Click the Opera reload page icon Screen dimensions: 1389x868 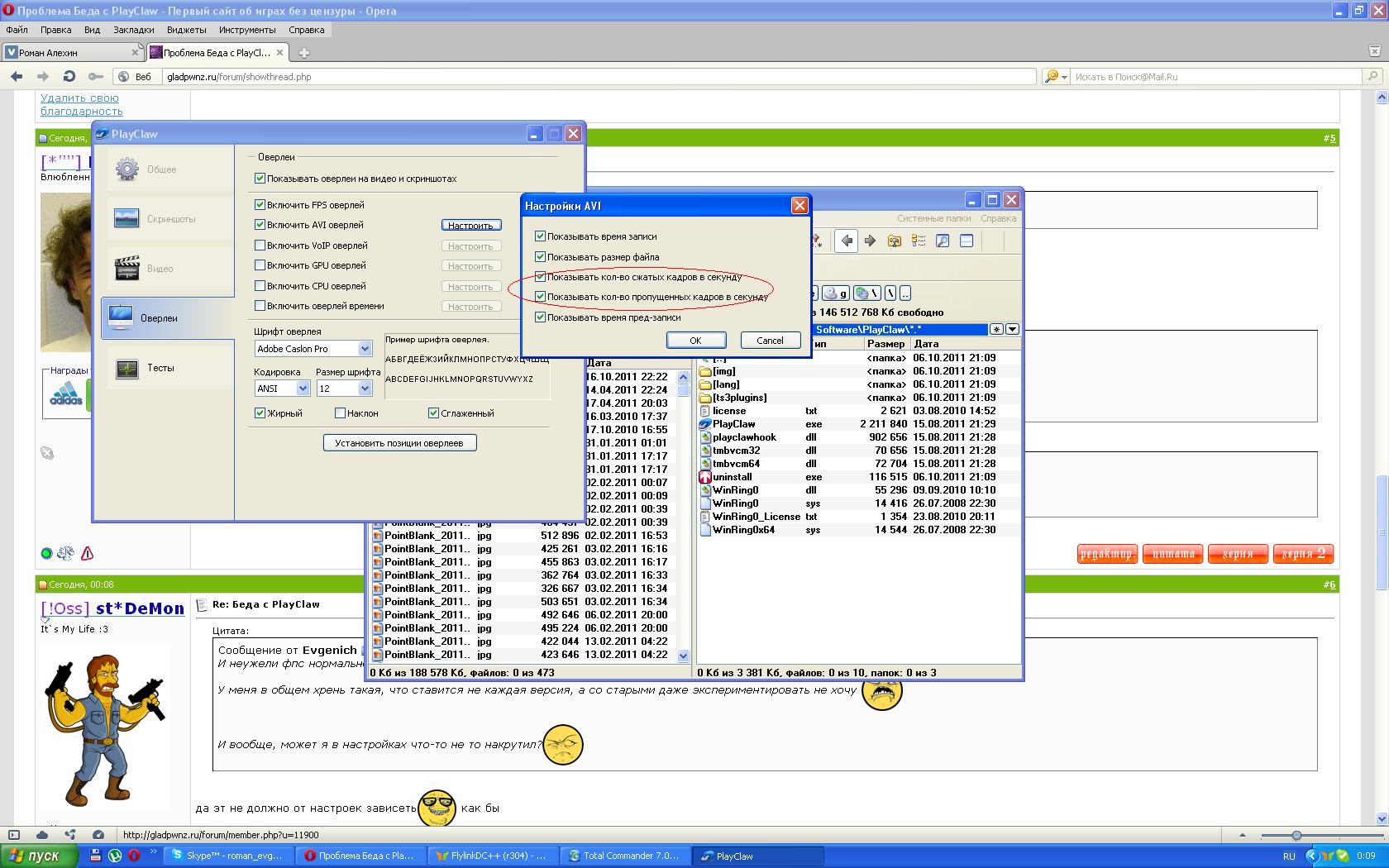(69, 77)
